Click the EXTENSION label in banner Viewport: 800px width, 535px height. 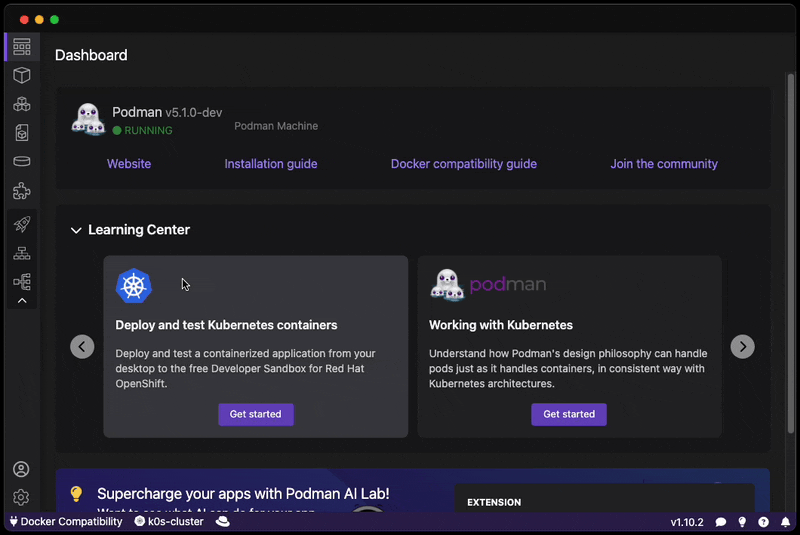494,502
